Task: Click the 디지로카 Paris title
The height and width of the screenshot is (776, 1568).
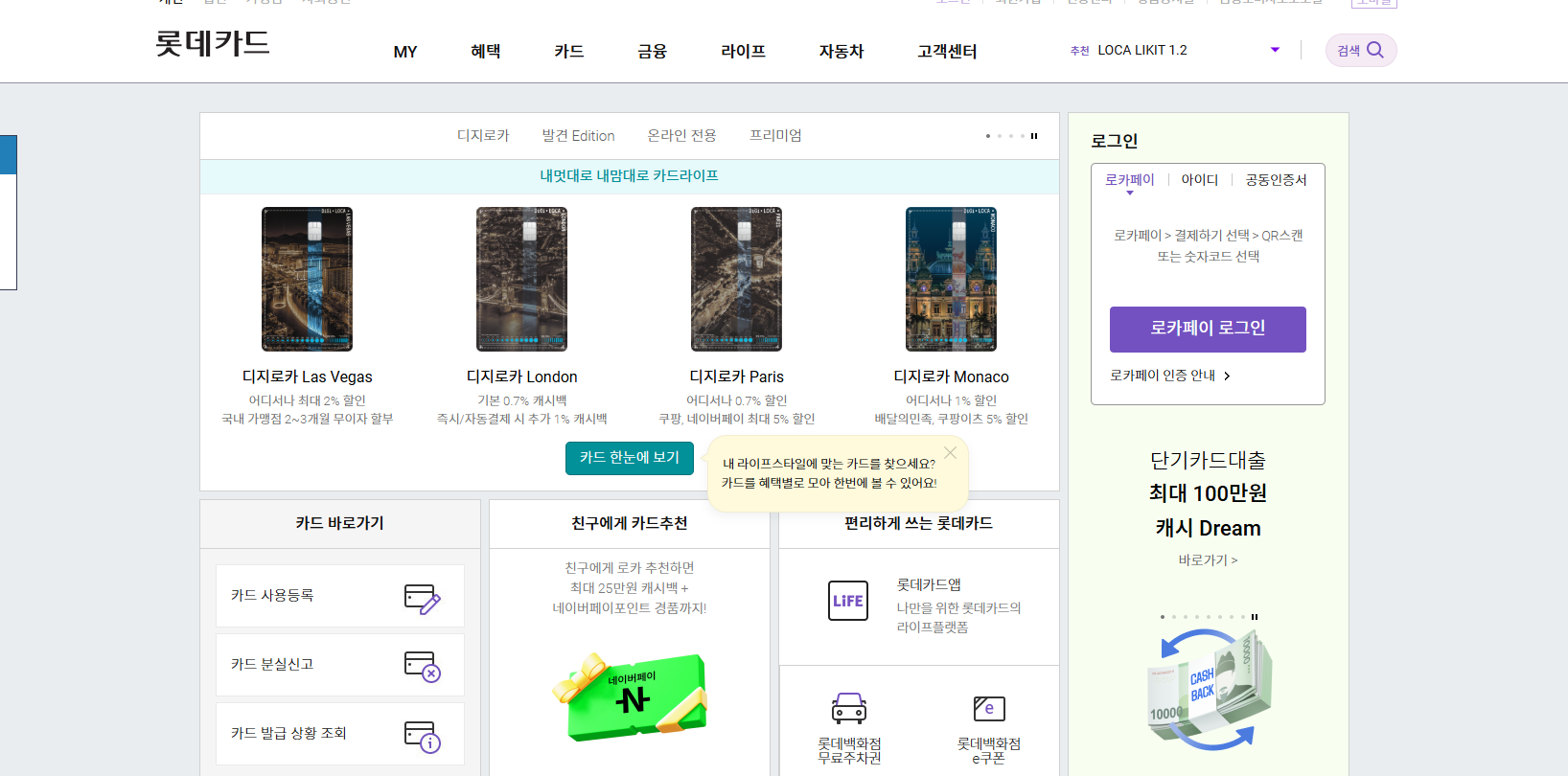Action: pos(737,377)
